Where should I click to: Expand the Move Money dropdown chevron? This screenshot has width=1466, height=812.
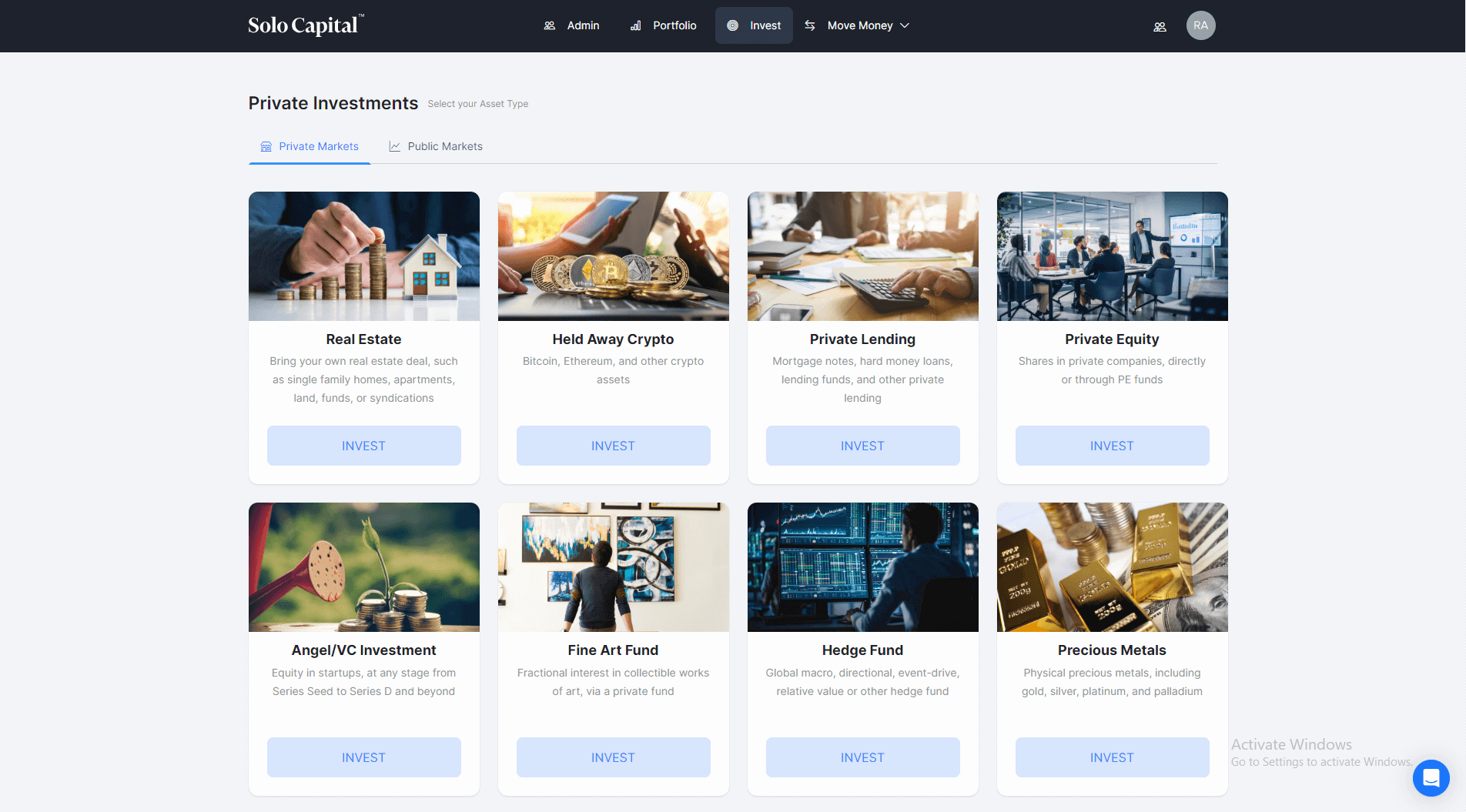point(905,25)
